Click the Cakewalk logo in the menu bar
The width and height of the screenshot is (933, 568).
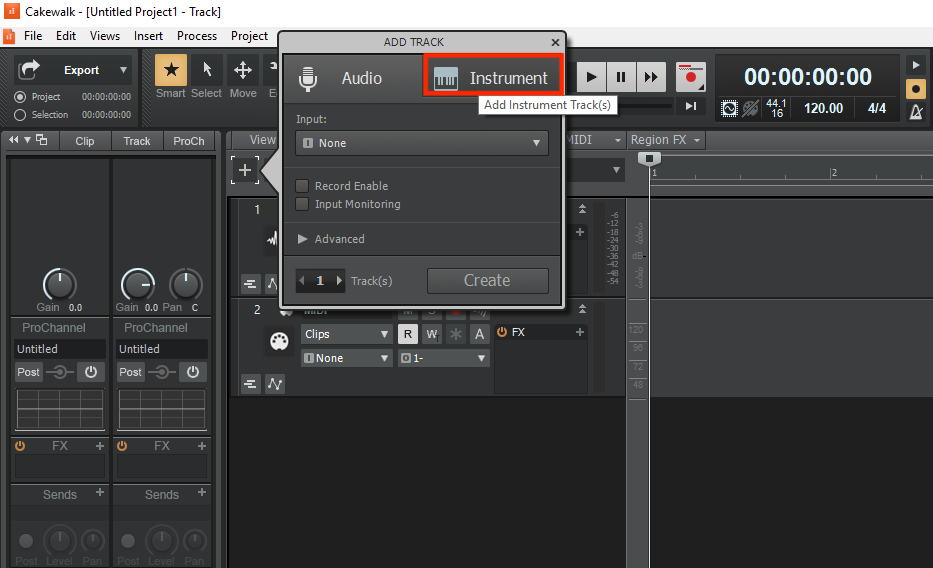point(9,36)
